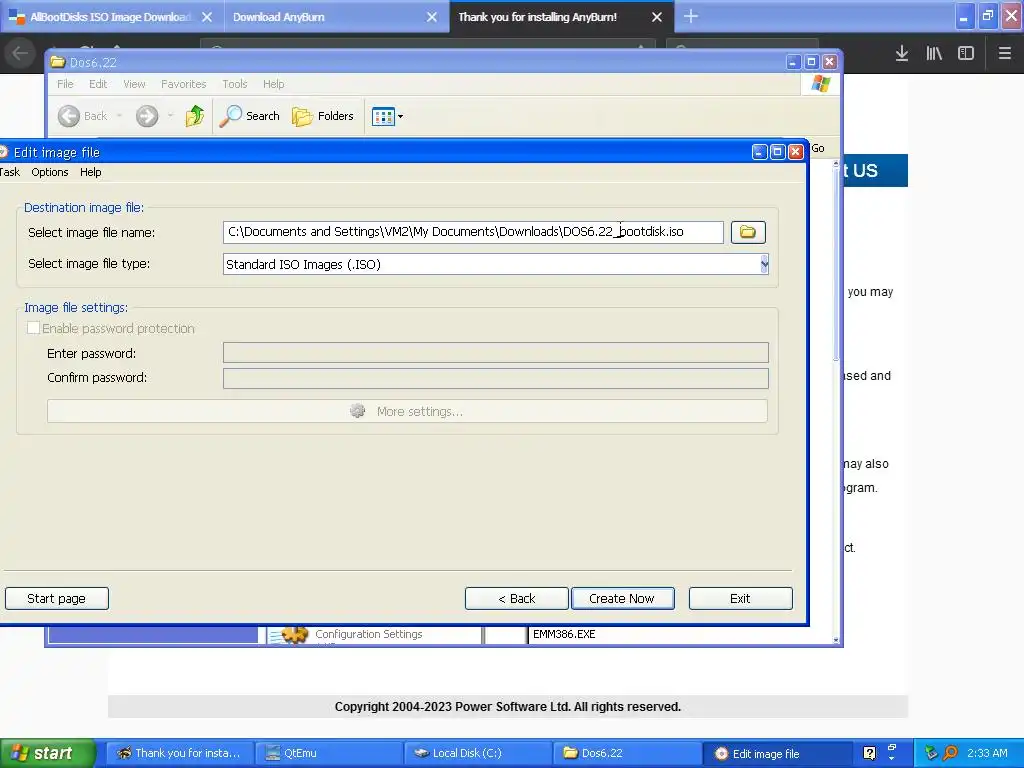Close the Download AnyBurn tab
This screenshot has width=1024, height=768.
pyautogui.click(x=432, y=17)
